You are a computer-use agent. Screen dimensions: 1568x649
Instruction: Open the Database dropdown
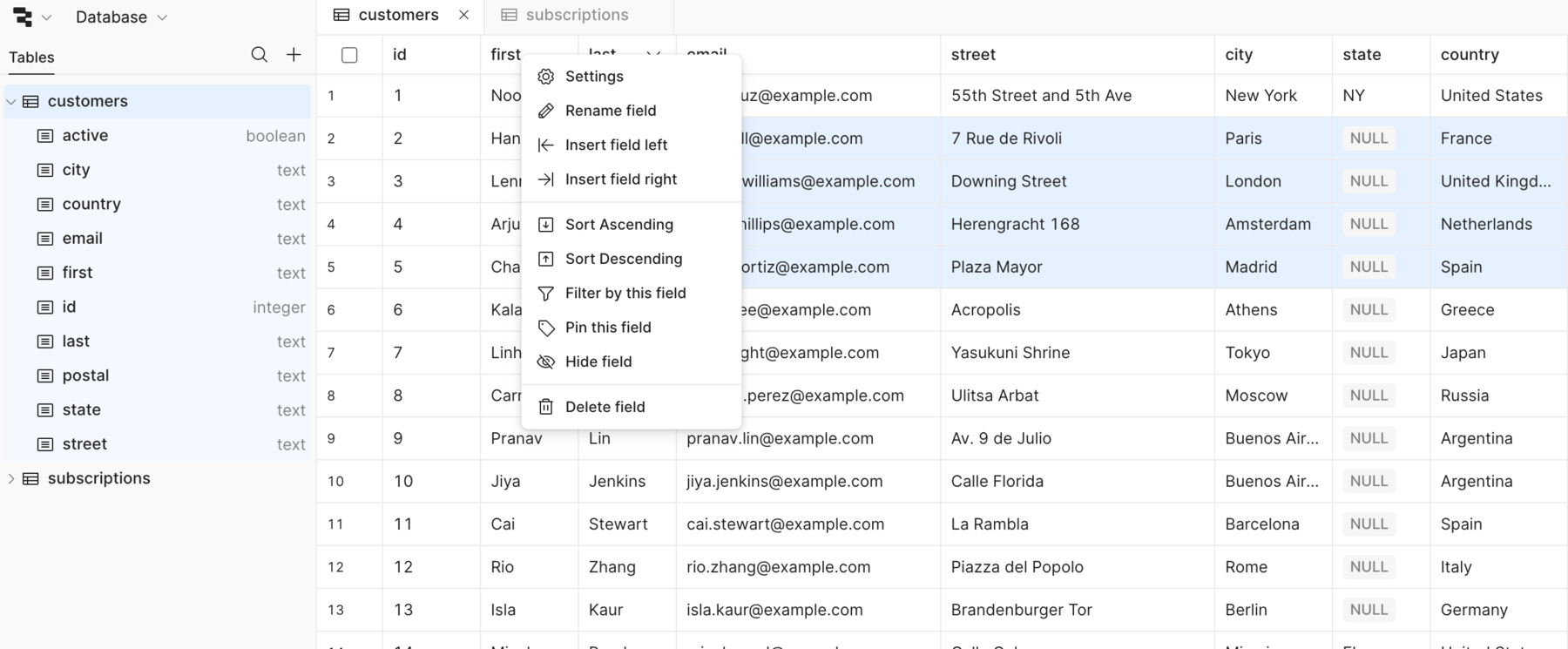[x=121, y=17]
